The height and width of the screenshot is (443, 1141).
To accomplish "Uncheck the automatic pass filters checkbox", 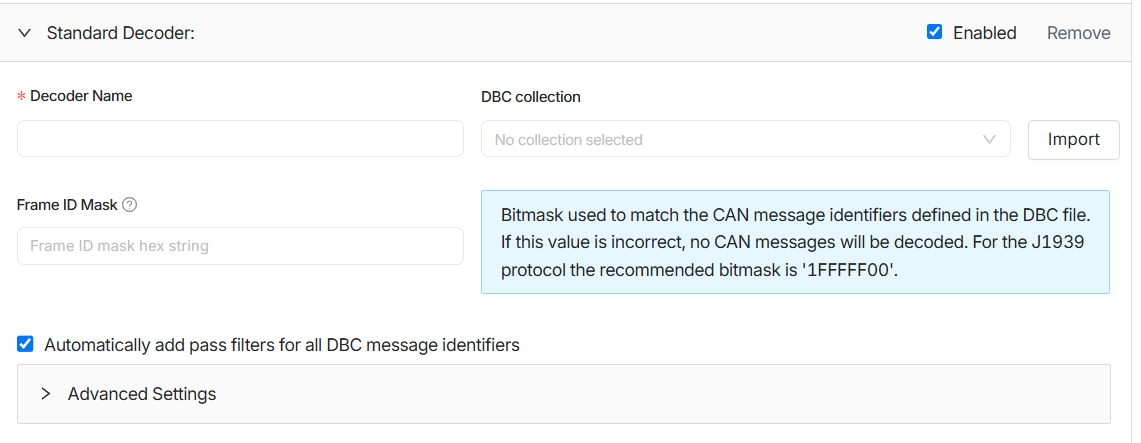I will tap(25, 344).
